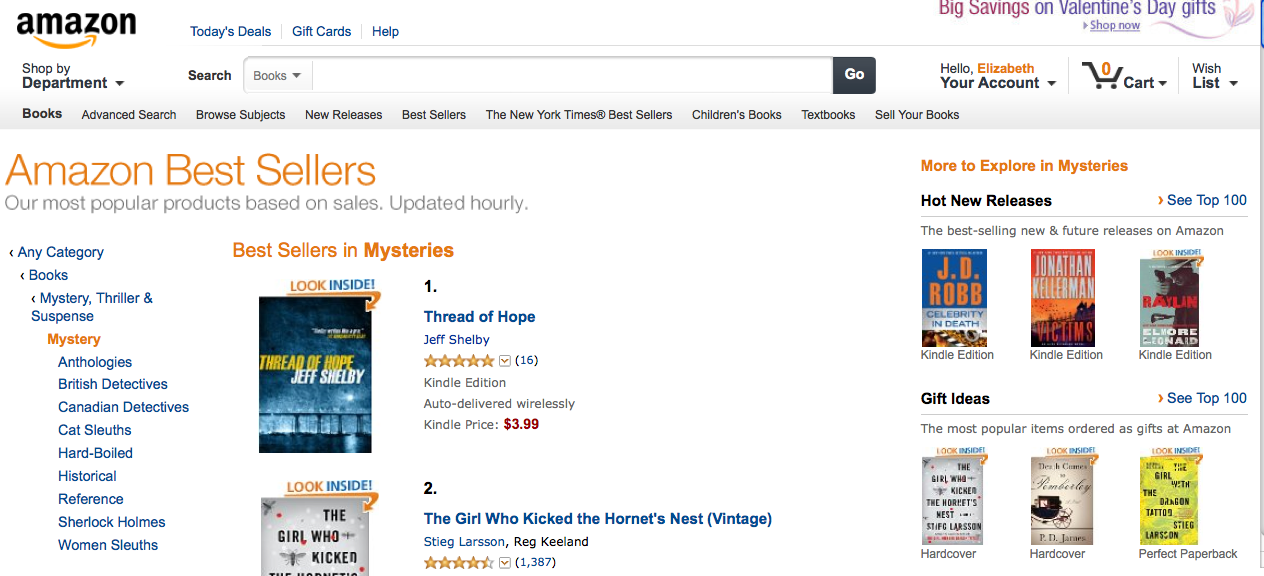
Task: Open the Thread of Hope title link
Action: pos(479,317)
